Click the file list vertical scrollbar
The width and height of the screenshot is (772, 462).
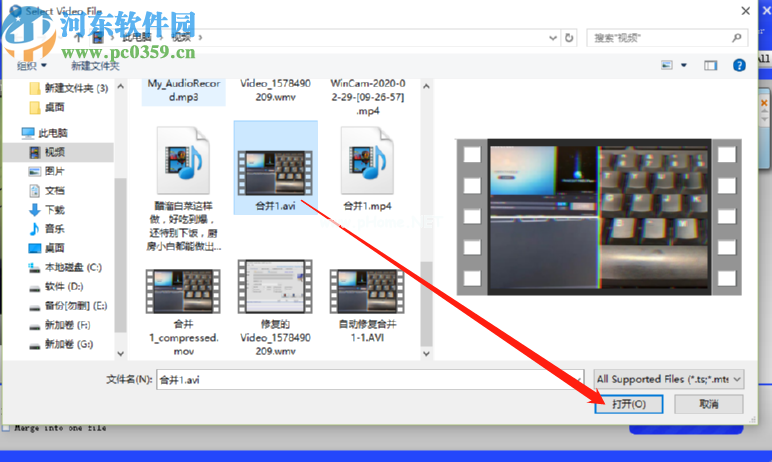click(x=426, y=220)
